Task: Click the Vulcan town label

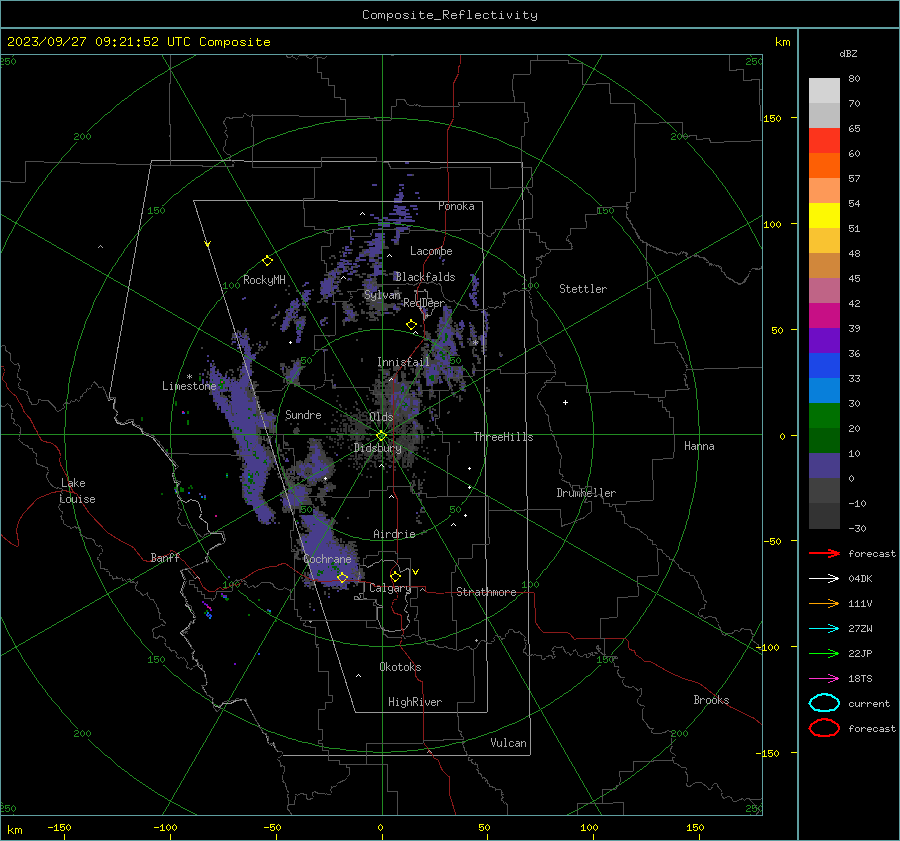Action: click(x=508, y=743)
